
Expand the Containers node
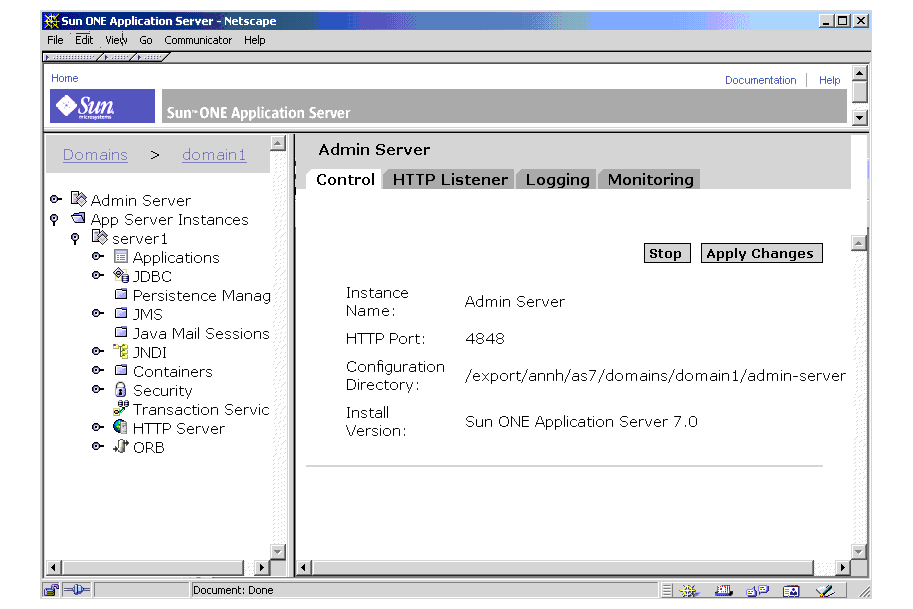click(98, 370)
